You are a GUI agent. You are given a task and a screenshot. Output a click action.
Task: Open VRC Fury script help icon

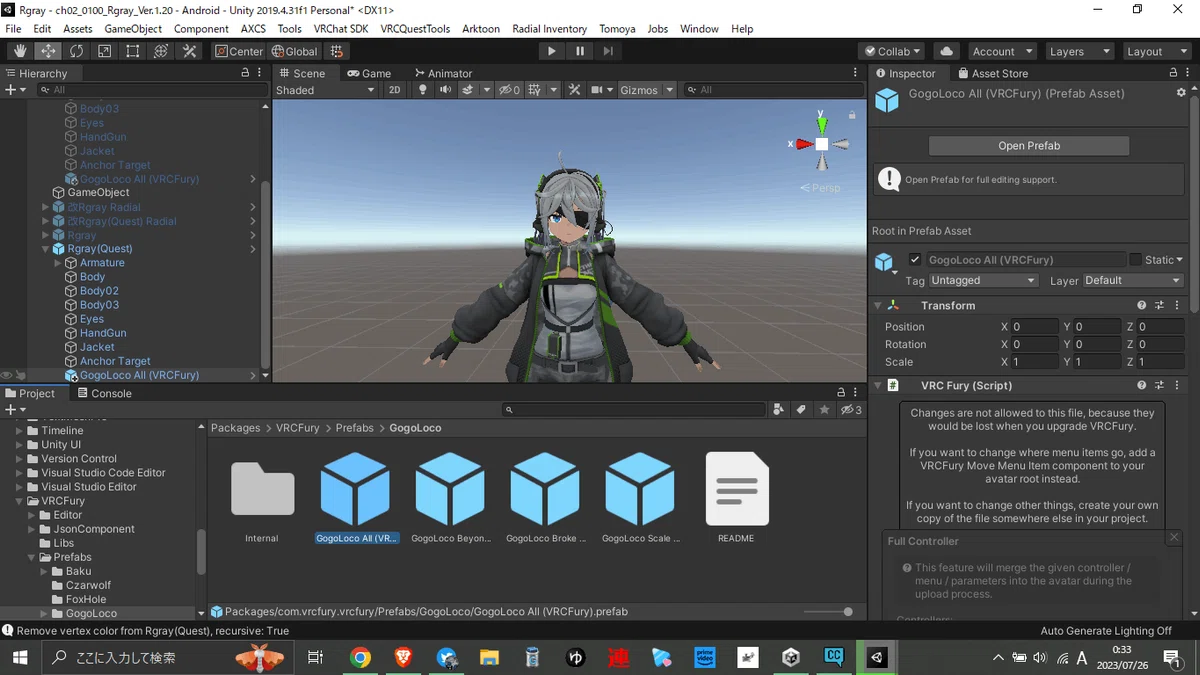[1141, 385]
